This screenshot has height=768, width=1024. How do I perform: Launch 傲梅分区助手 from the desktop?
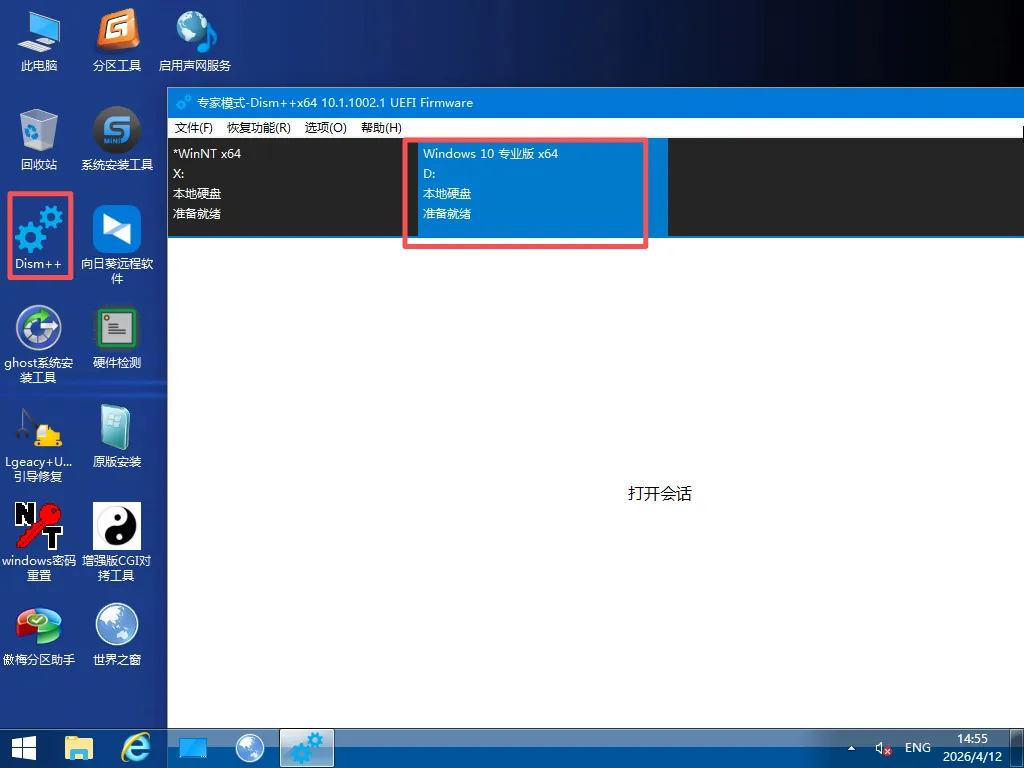[x=39, y=635]
